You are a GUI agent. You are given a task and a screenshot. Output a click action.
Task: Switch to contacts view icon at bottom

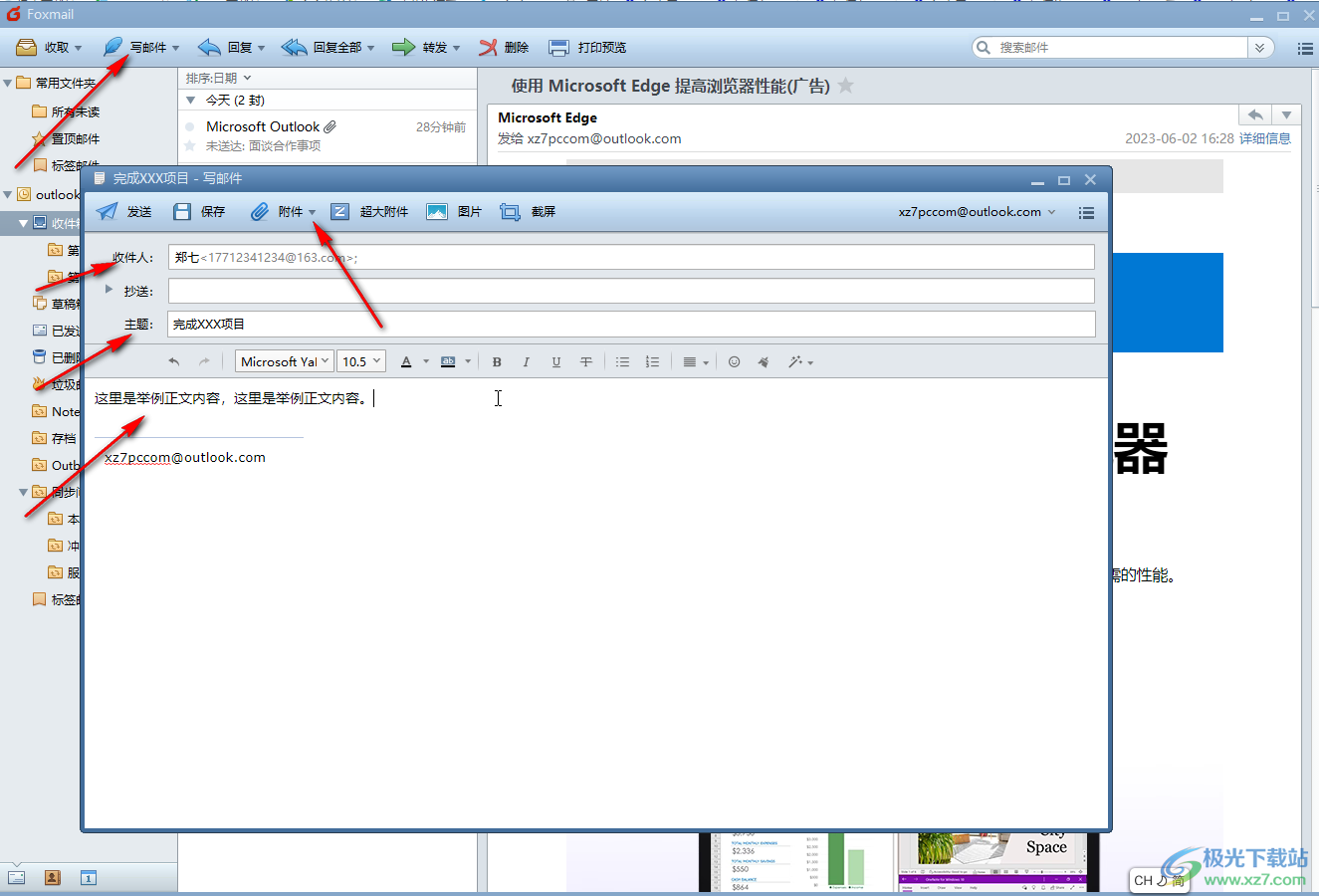click(53, 877)
